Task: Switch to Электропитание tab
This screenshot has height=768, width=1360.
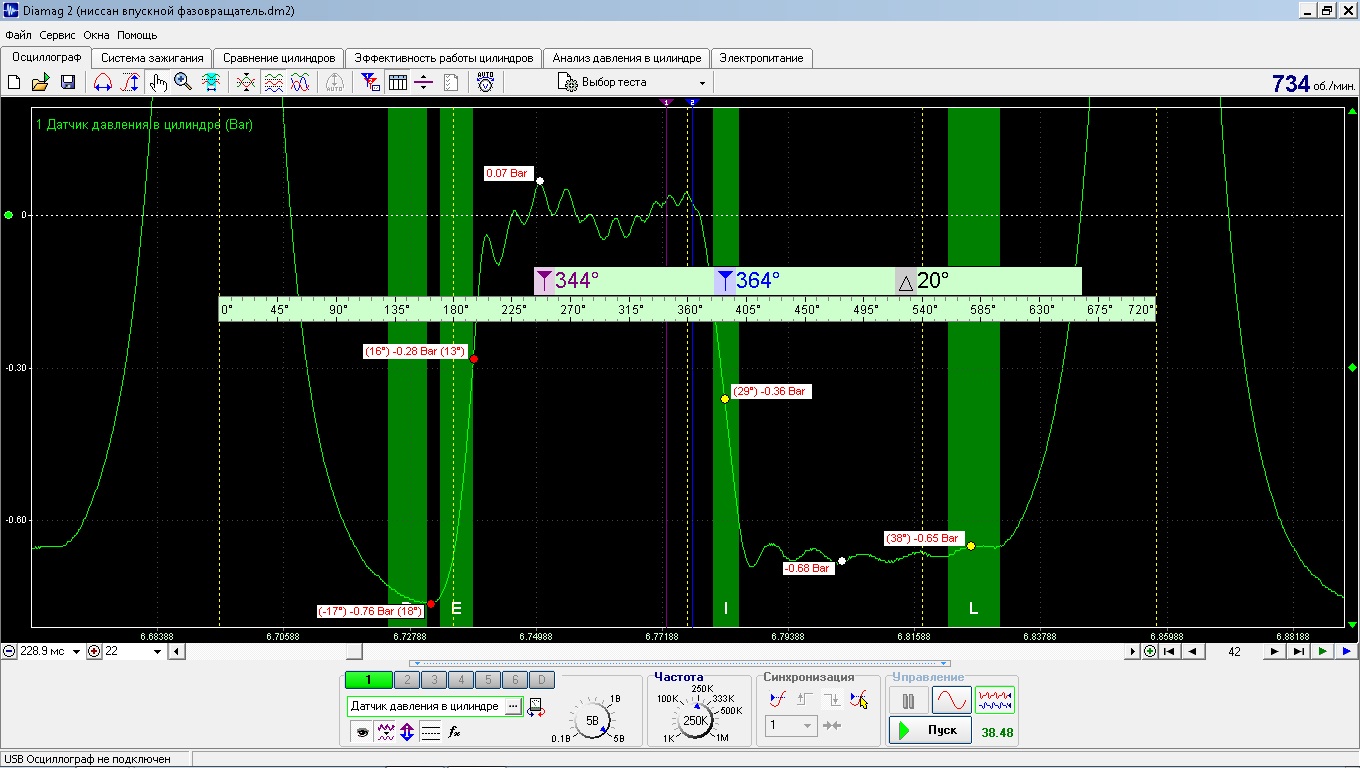Action: click(762, 58)
